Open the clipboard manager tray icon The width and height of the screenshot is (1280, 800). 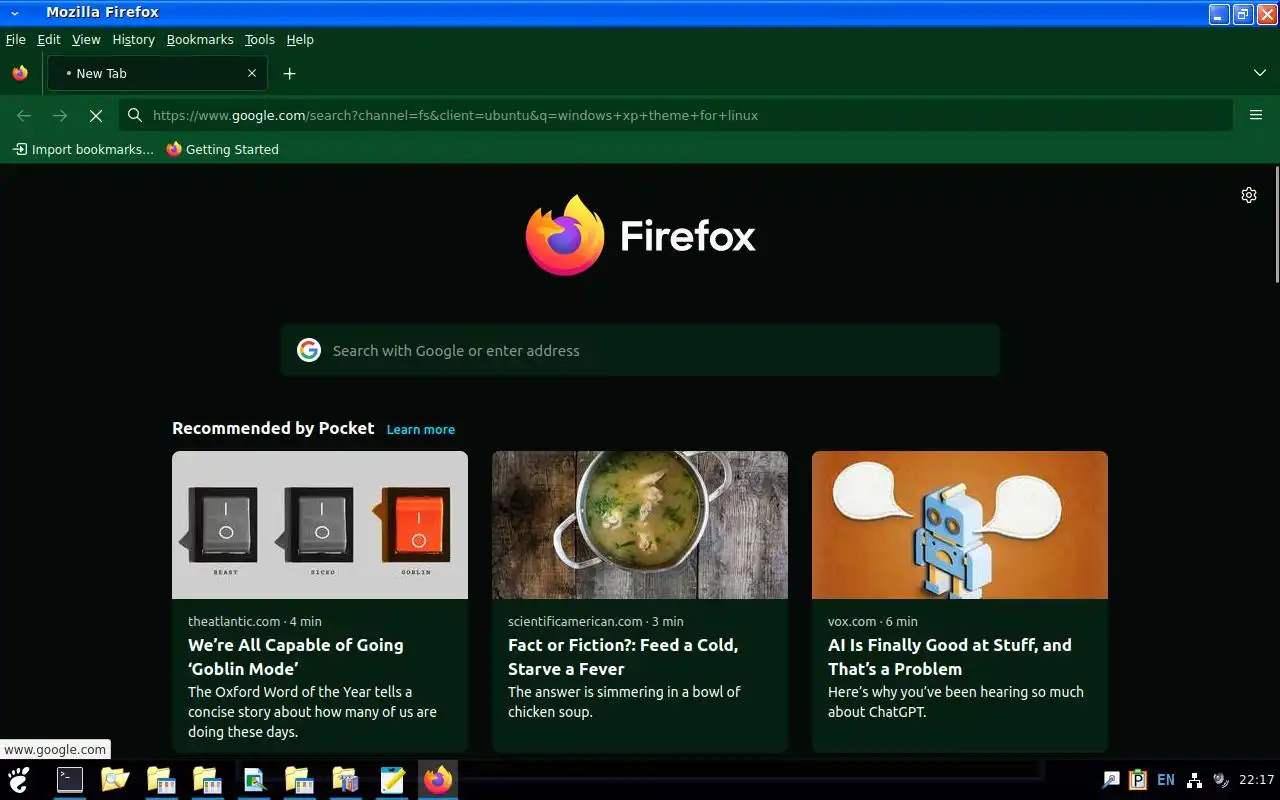1138,780
